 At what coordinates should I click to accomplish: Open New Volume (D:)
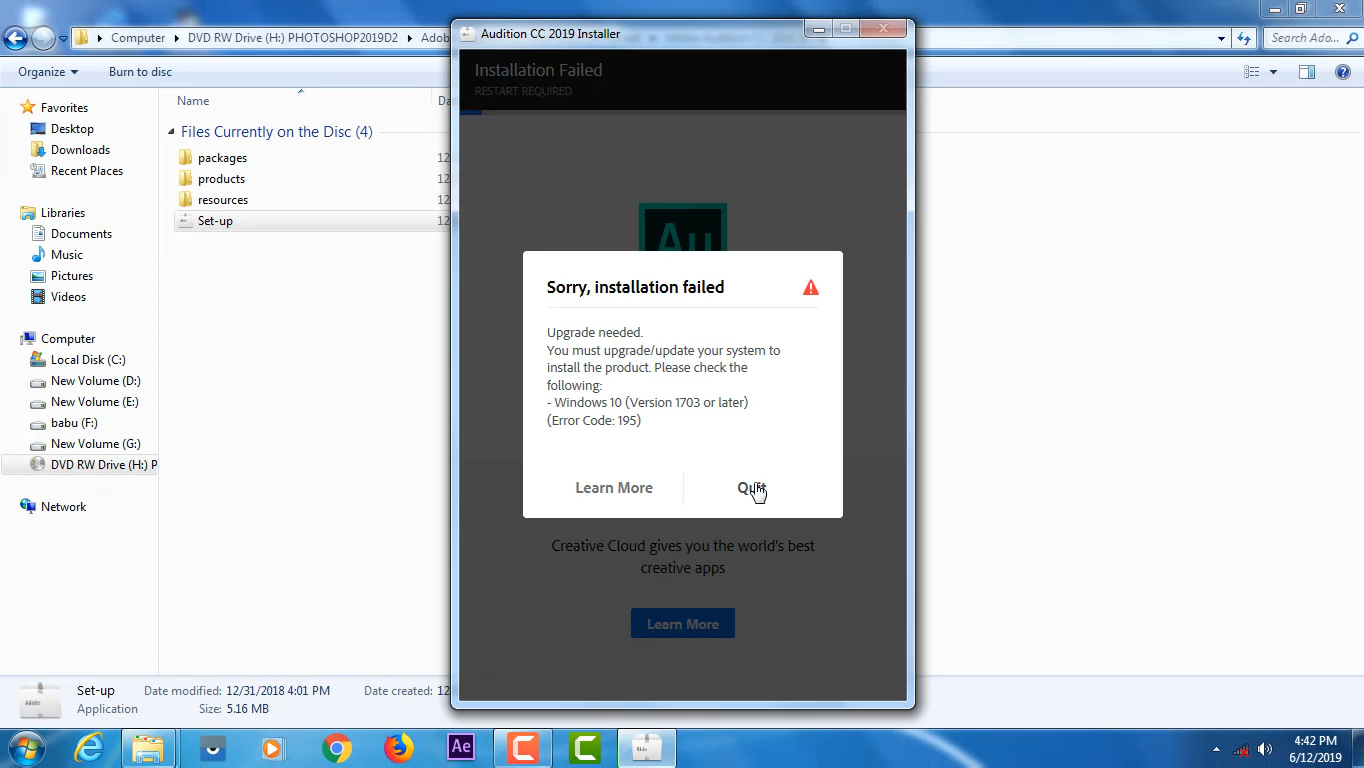coord(95,381)
